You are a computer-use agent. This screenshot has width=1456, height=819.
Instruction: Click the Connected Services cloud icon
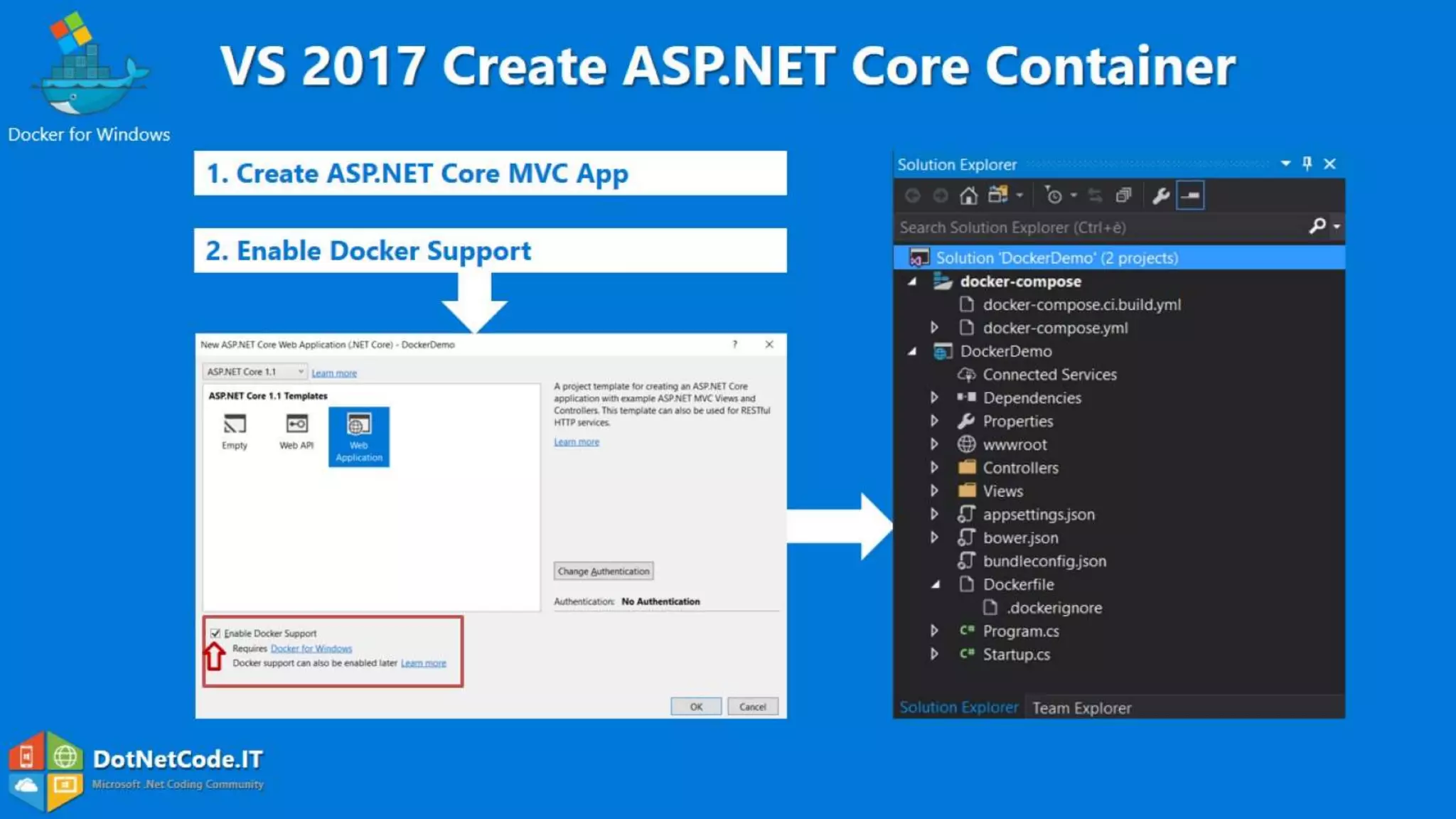pyautogui.click(x=966, y=375)
